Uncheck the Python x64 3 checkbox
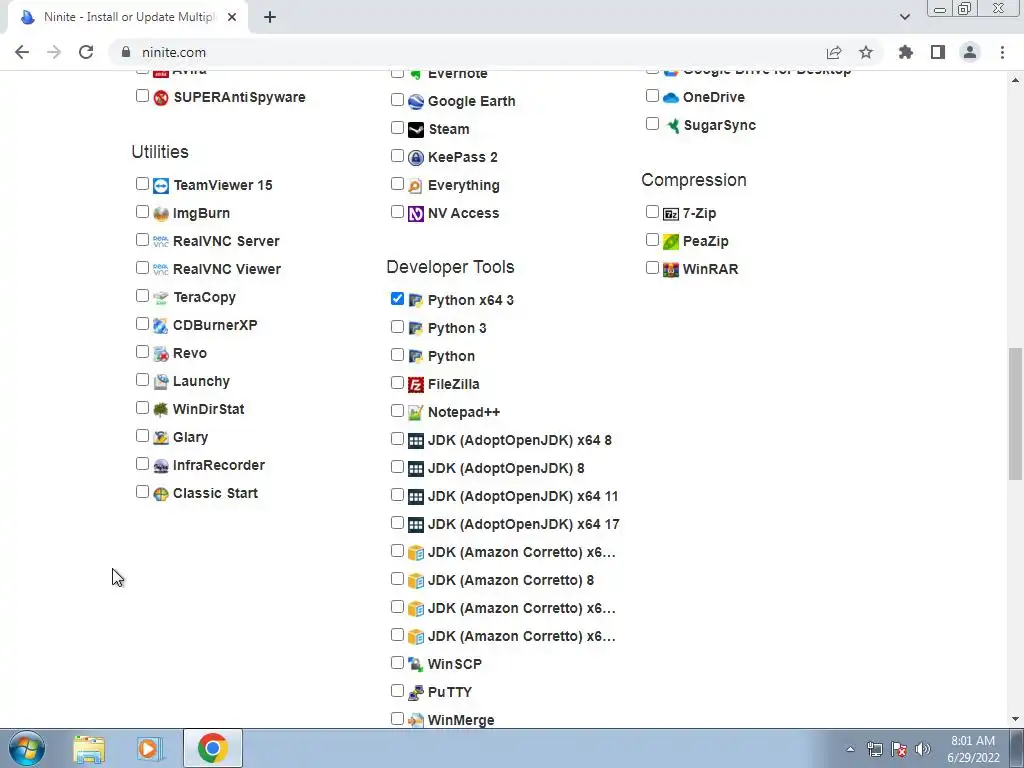The width and height of the screenshot is (1024, 768). pyautogui.click(x=397, y=298)
